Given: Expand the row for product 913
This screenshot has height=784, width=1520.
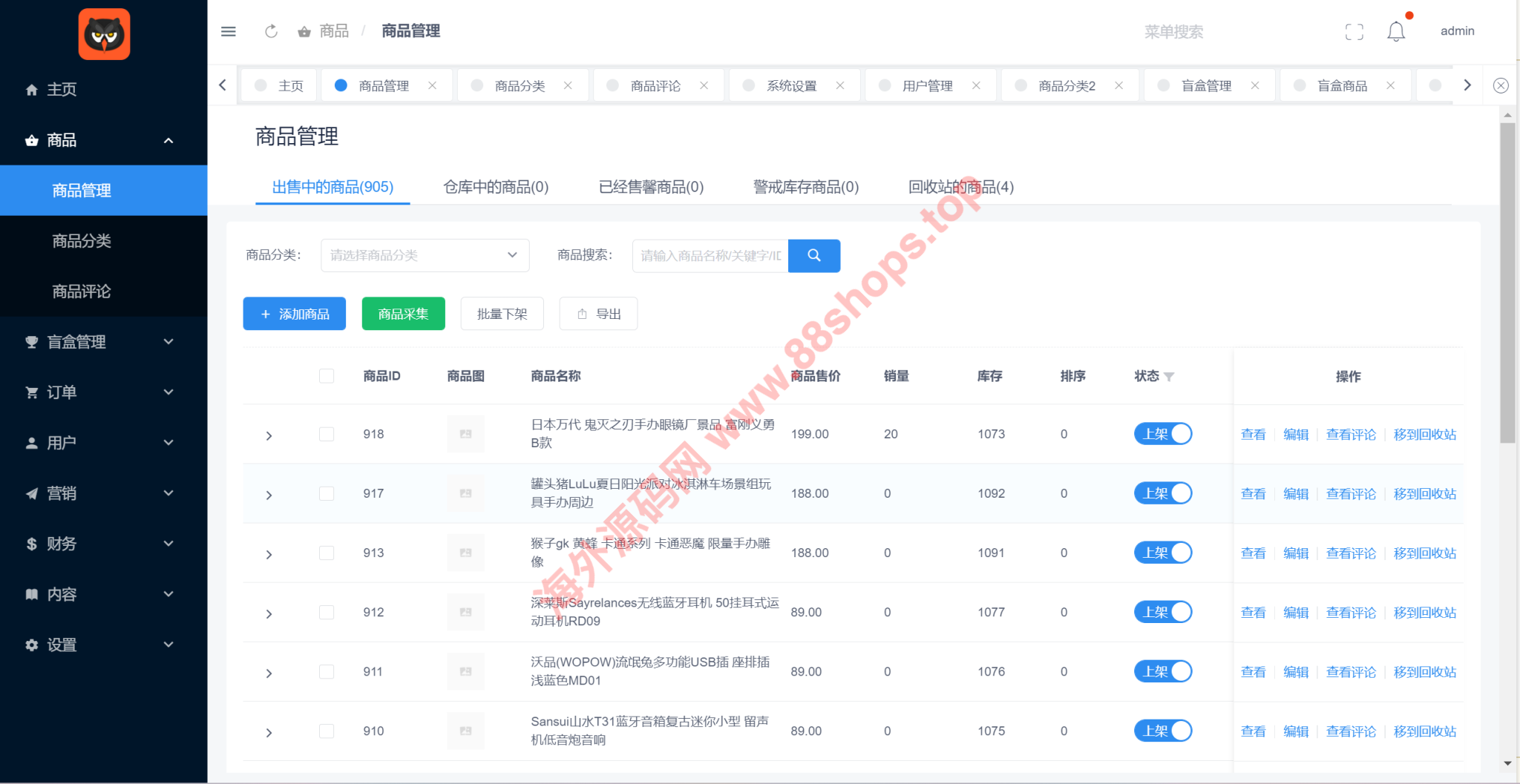Looking at the screenshot, I should pyautogui.click(x=269, y=554).
